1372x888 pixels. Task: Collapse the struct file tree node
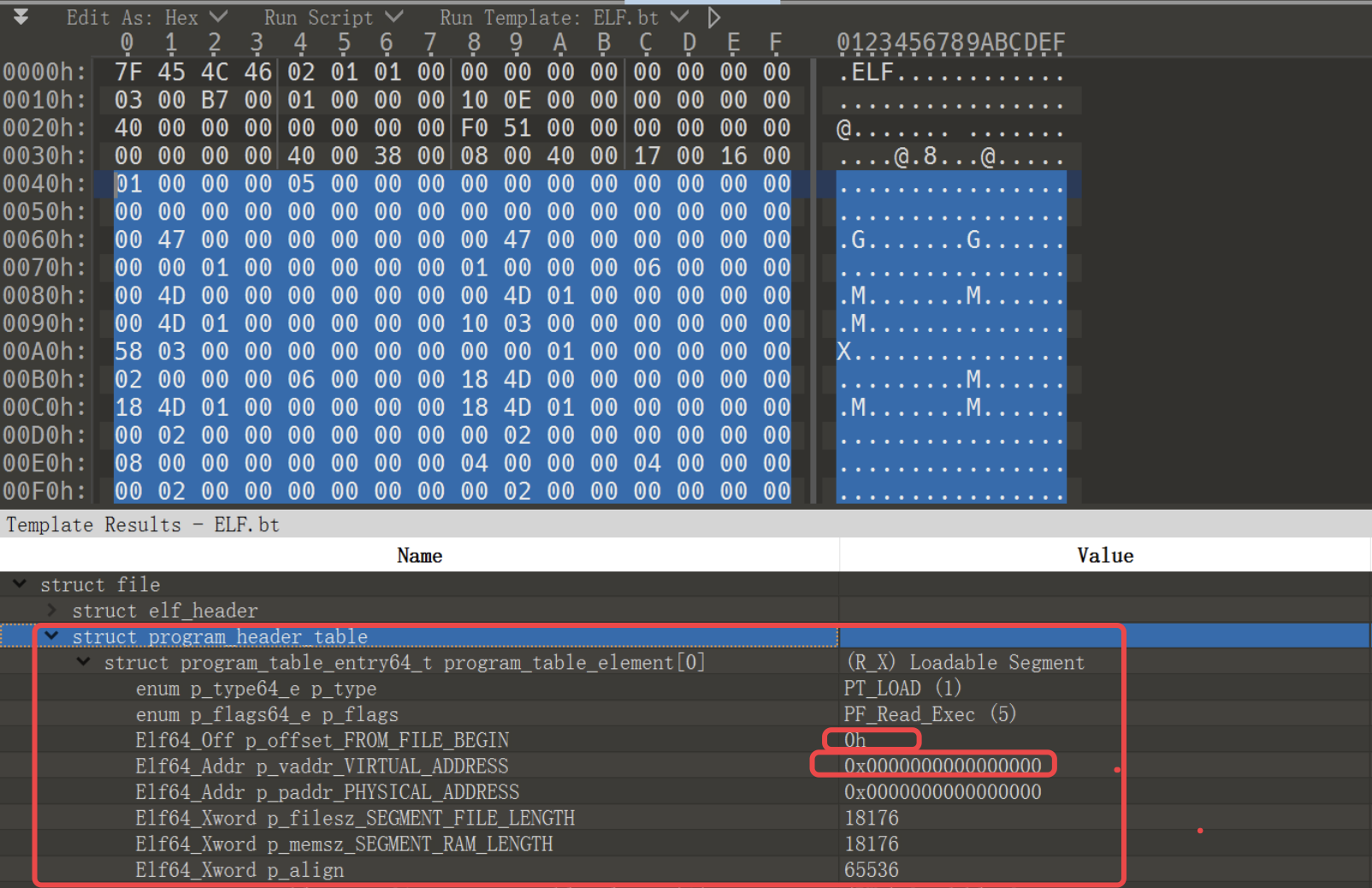20,584
